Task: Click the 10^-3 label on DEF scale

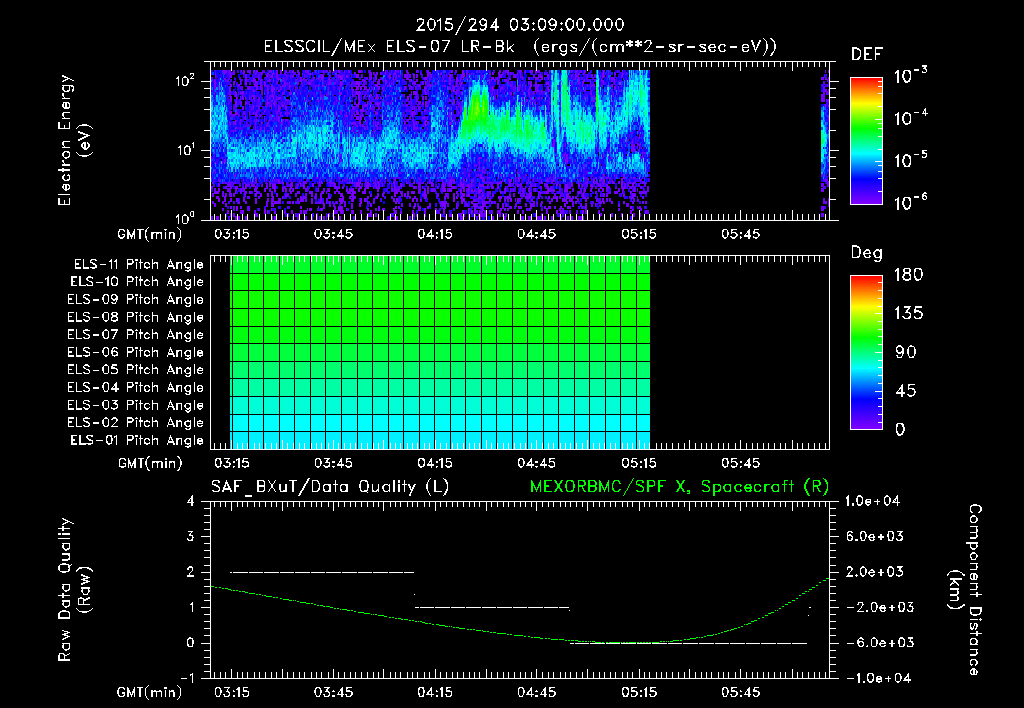Action: pos(910,76)
